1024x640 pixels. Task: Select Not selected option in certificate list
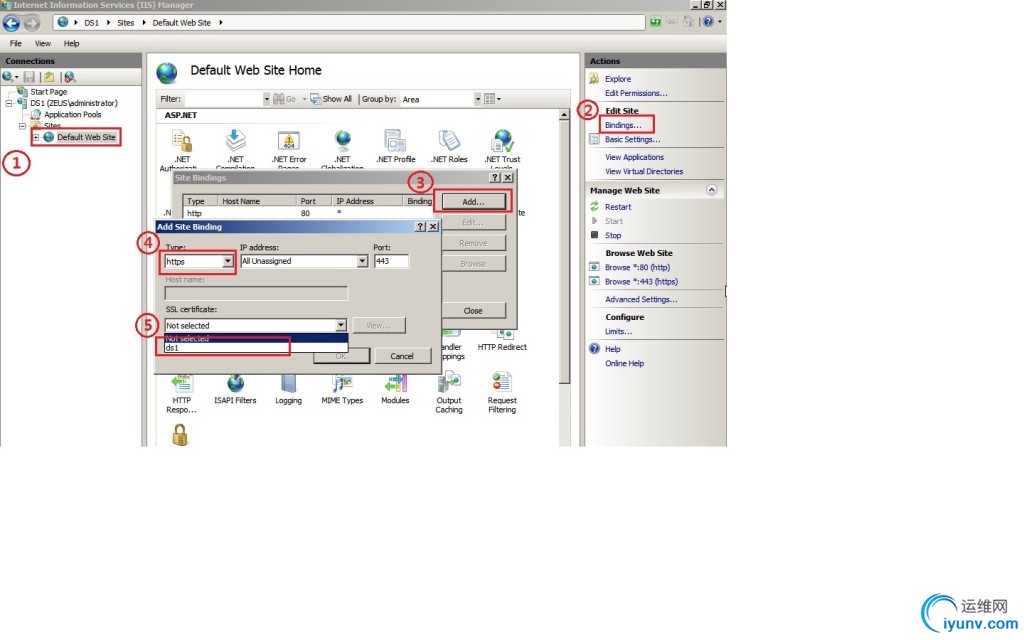tap(255, 338)
